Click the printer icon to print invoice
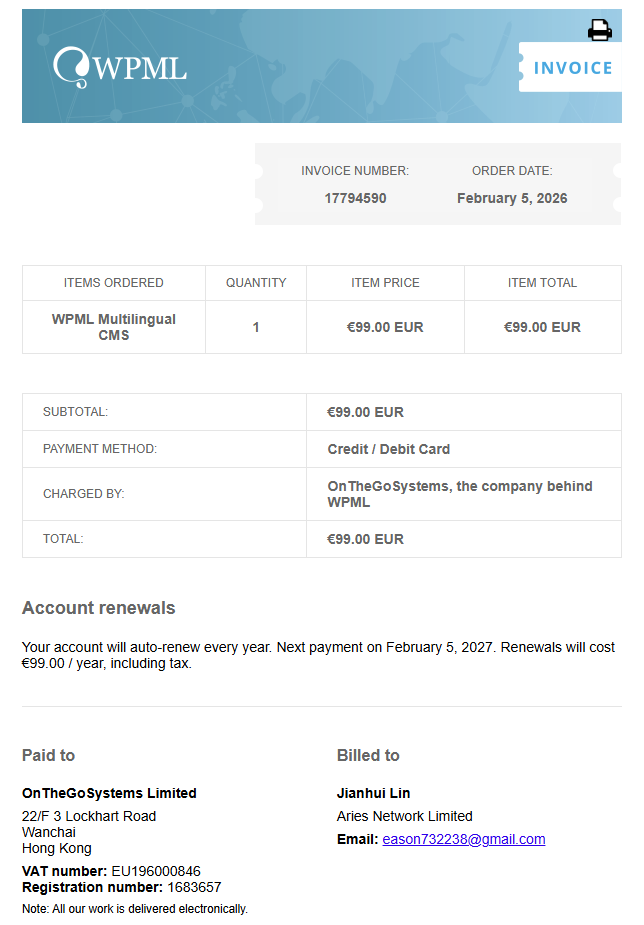 click(x=599, y=31)
